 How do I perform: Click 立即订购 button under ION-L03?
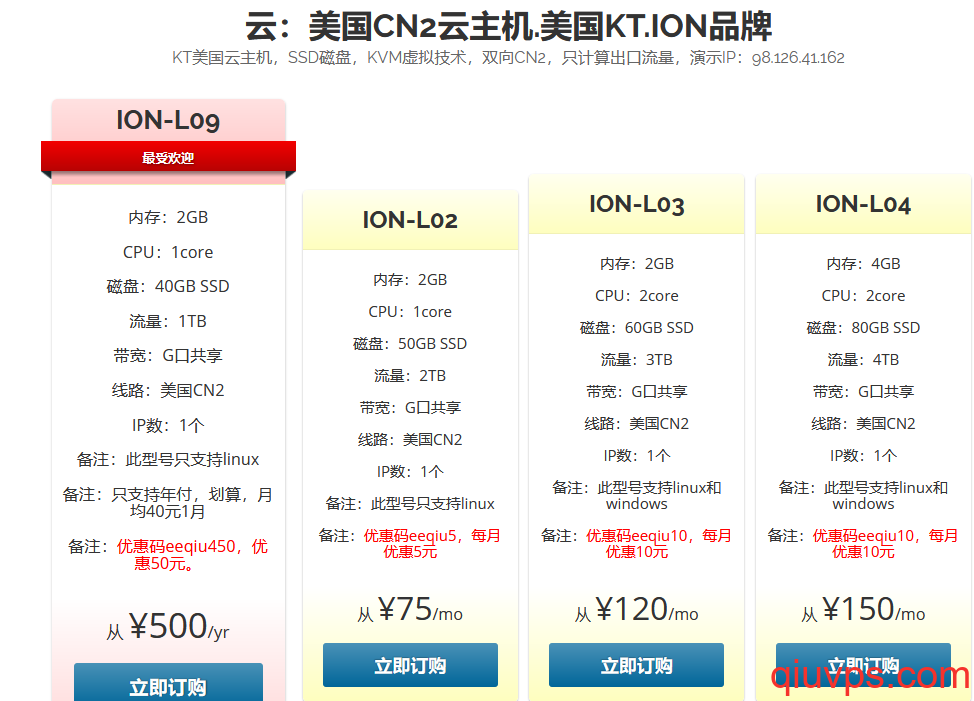click(636, 665)
